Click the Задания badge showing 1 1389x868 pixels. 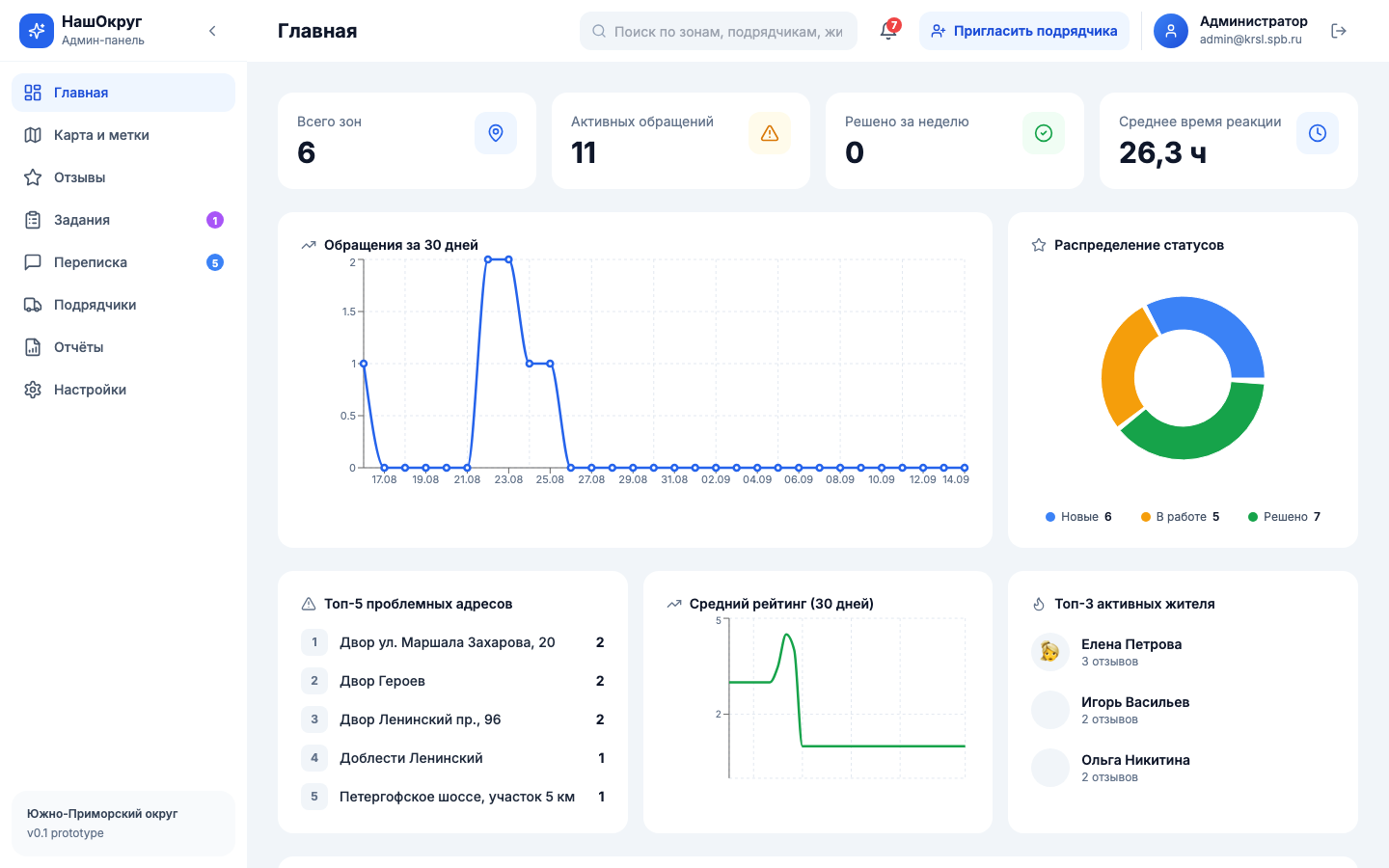(215, 220)
